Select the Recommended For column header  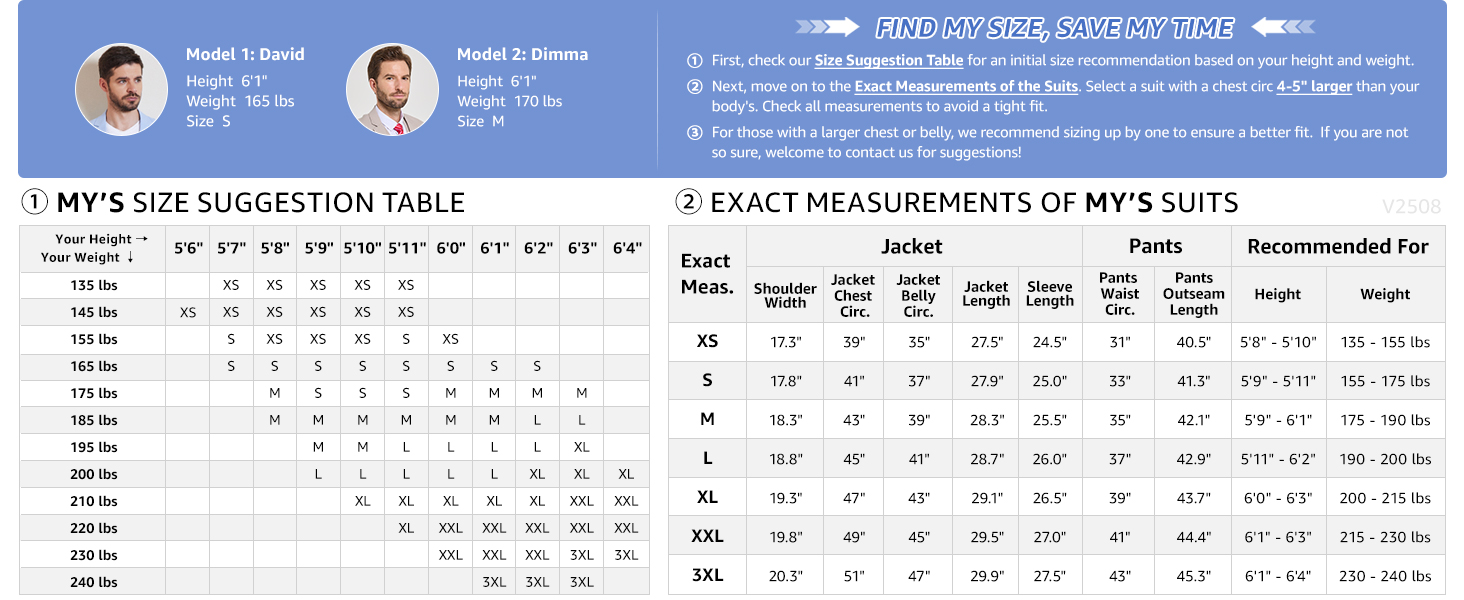click(x=1337, y=246)
